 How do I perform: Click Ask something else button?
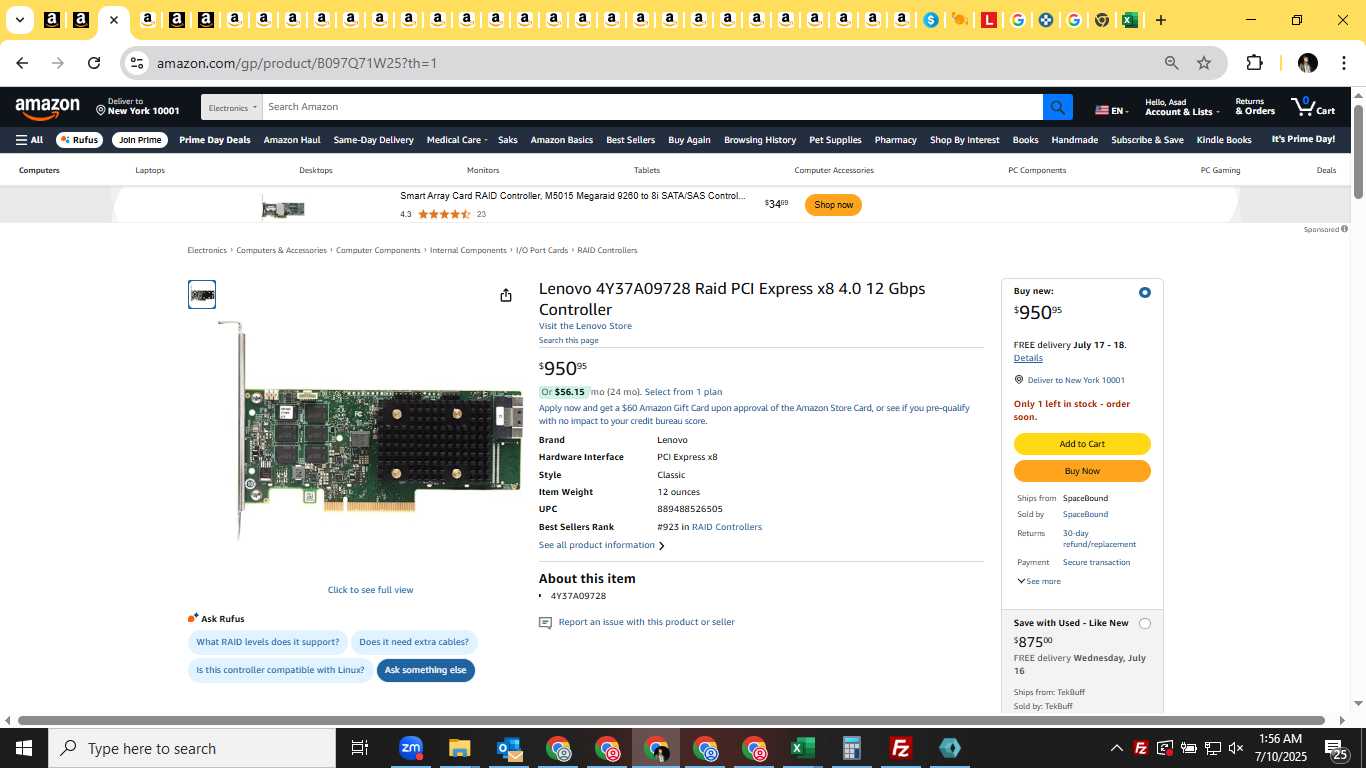pos(426,670)
